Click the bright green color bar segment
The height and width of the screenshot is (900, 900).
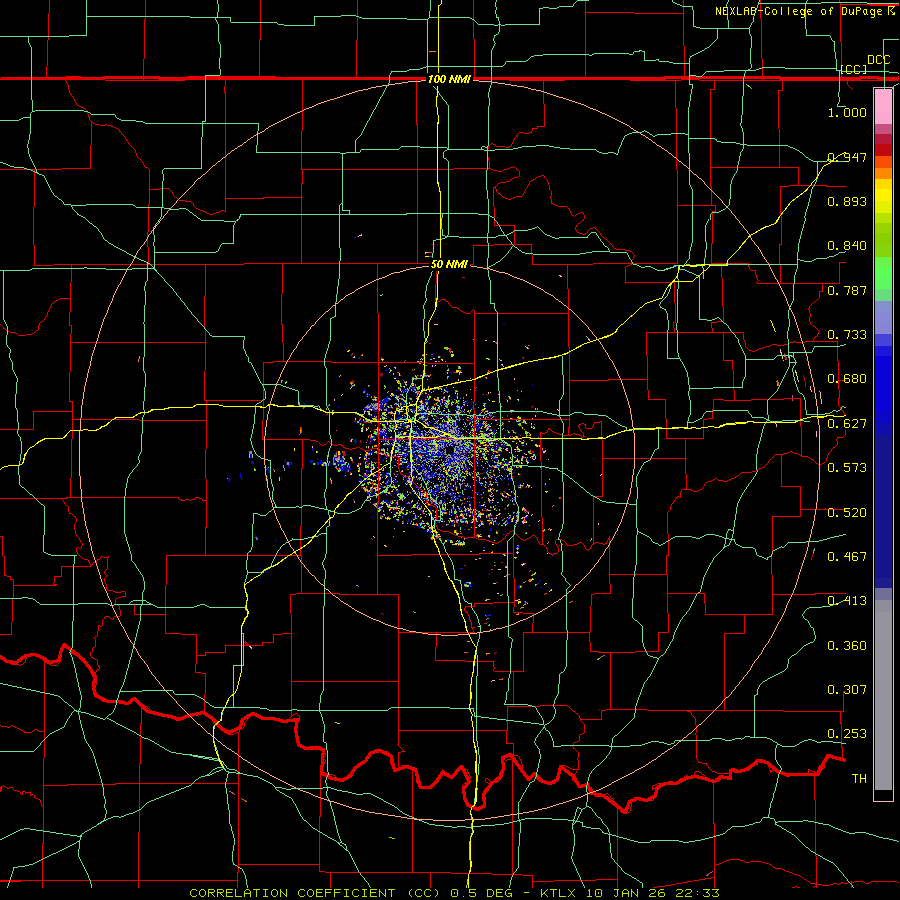pyautogui.click(x=883, y=273)
